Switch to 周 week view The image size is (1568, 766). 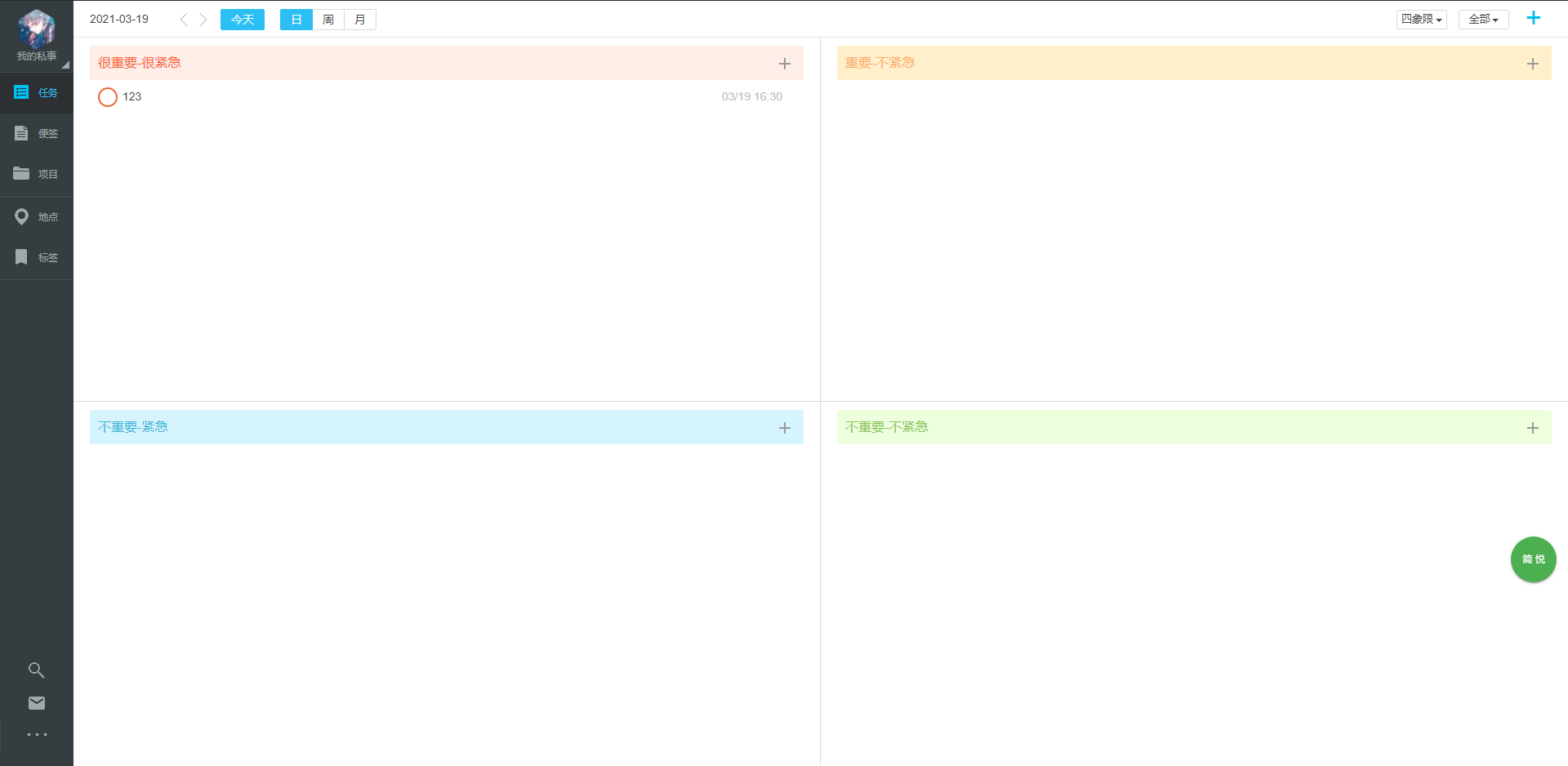pyautogui.click(x=328, y=20)
